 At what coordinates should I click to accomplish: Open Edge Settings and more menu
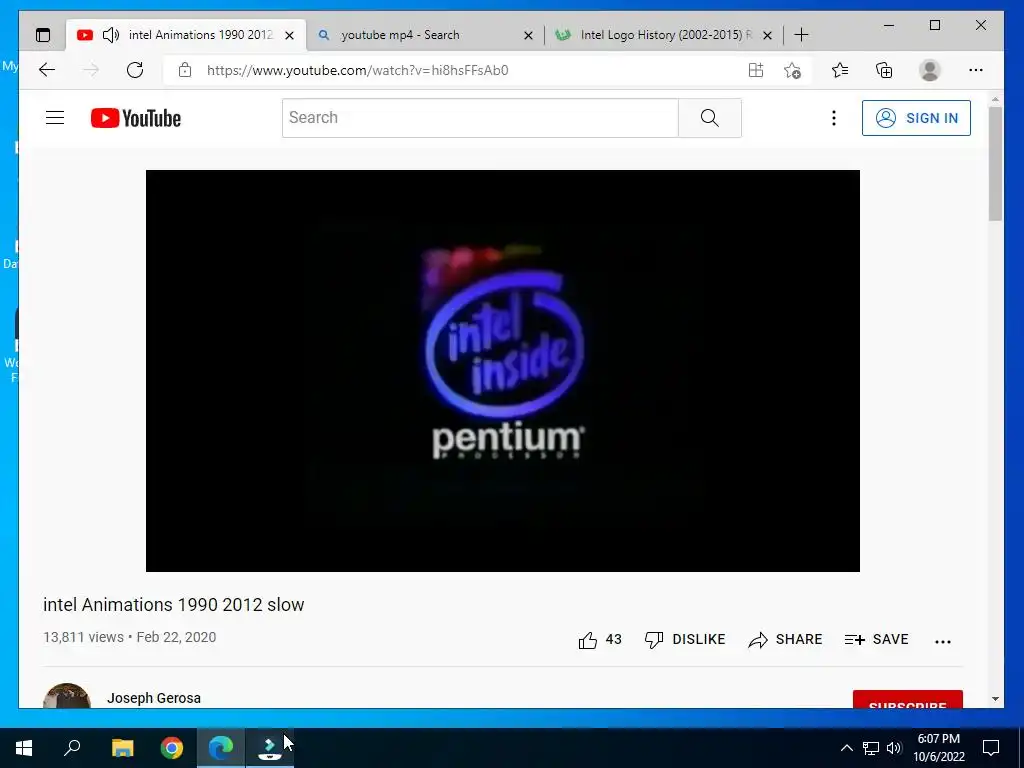[x=976, y=70]
